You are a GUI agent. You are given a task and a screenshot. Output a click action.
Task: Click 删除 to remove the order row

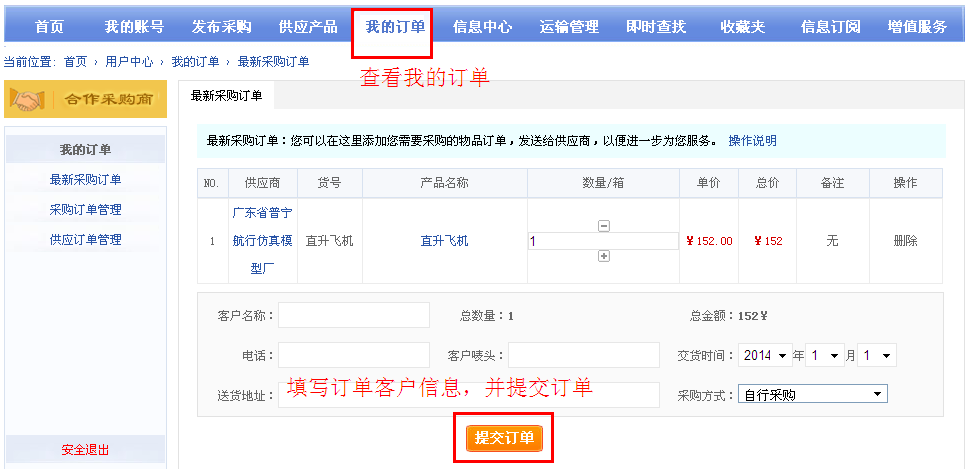tap(906, 241)
